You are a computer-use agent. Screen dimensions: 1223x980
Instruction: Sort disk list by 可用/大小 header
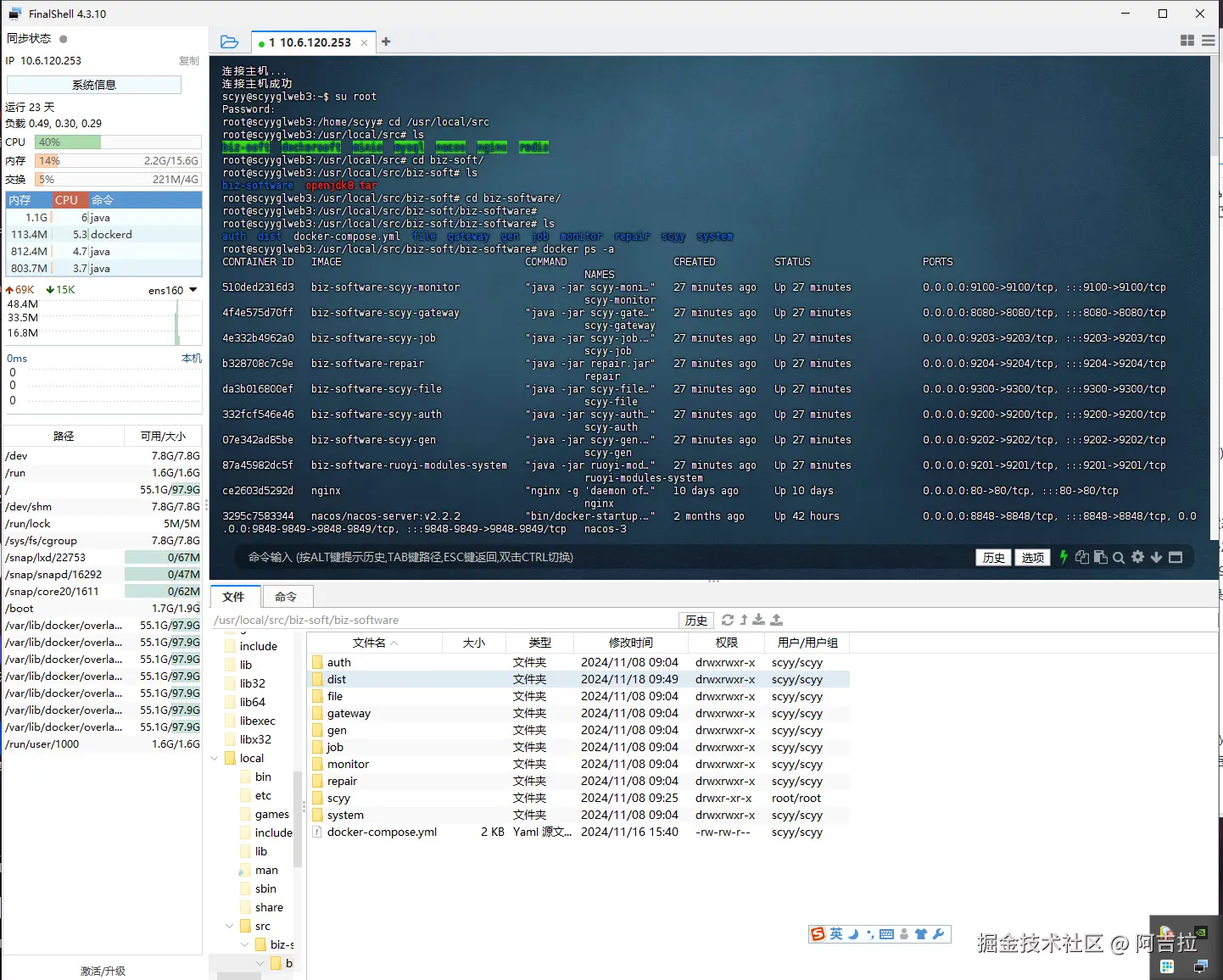pyautogui.click(x=163, y=436)
